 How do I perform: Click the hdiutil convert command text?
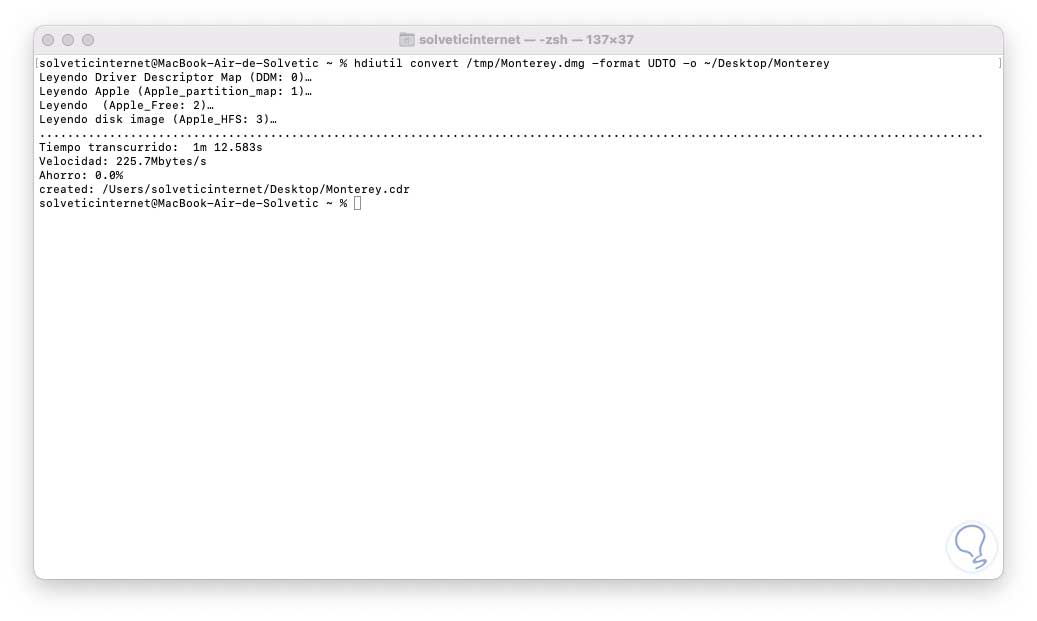(591, 63)
